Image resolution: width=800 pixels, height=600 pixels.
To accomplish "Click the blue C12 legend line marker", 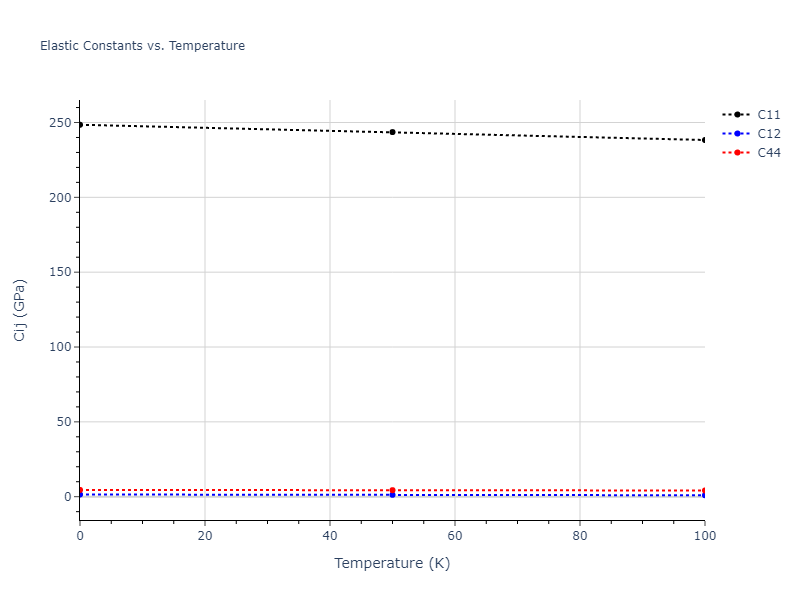I will (x=737, y=134).
